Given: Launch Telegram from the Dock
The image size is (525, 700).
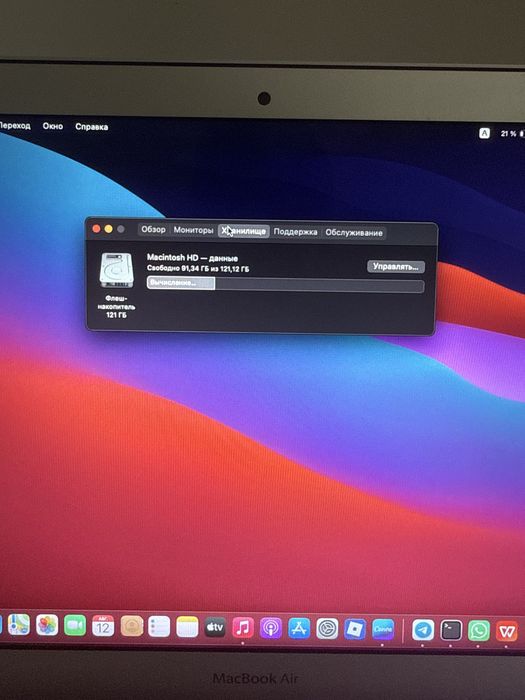Looking at the screenshot, I should point(423,630).
